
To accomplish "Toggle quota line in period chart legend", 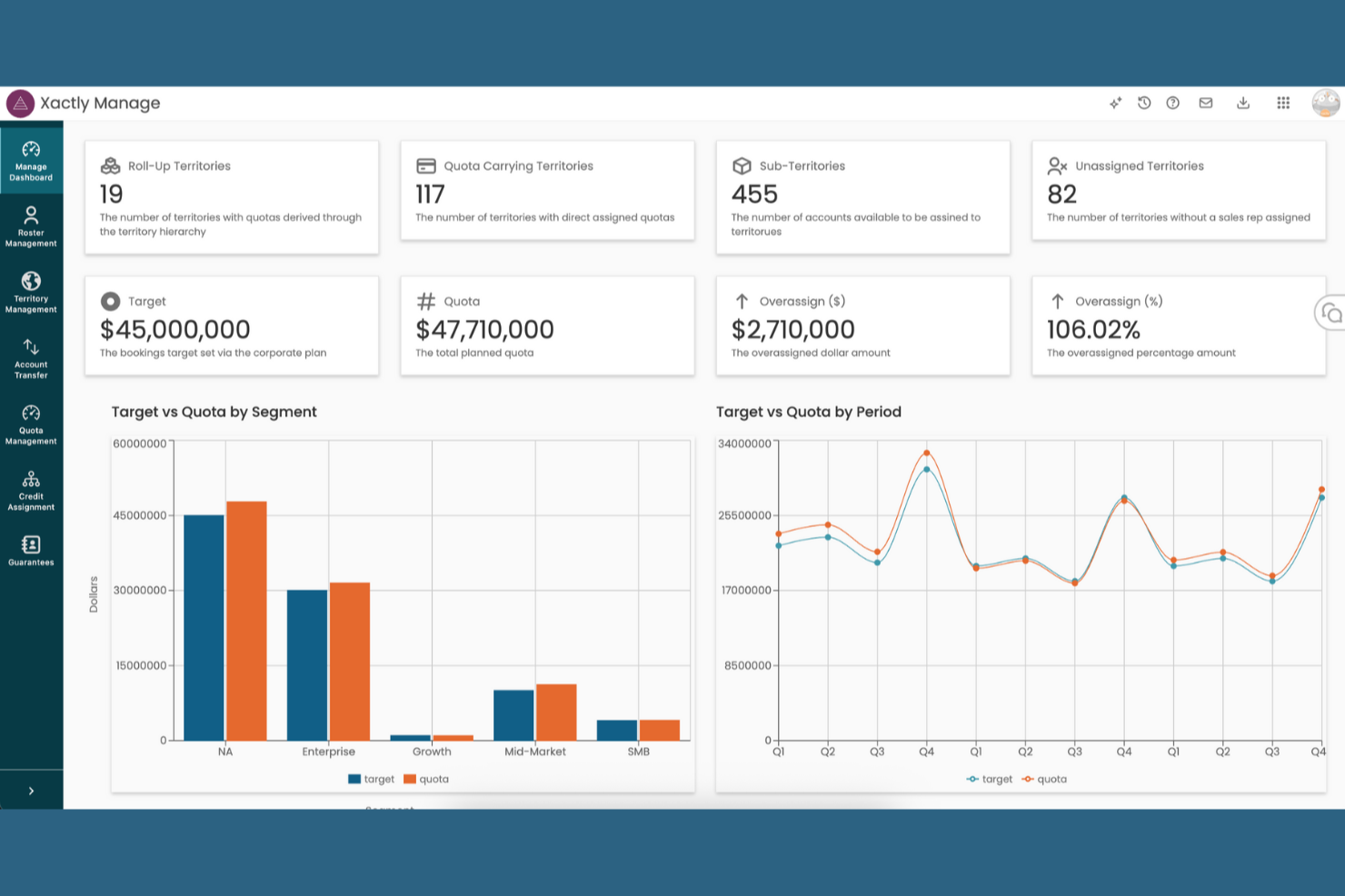I will pos(1044,779).
